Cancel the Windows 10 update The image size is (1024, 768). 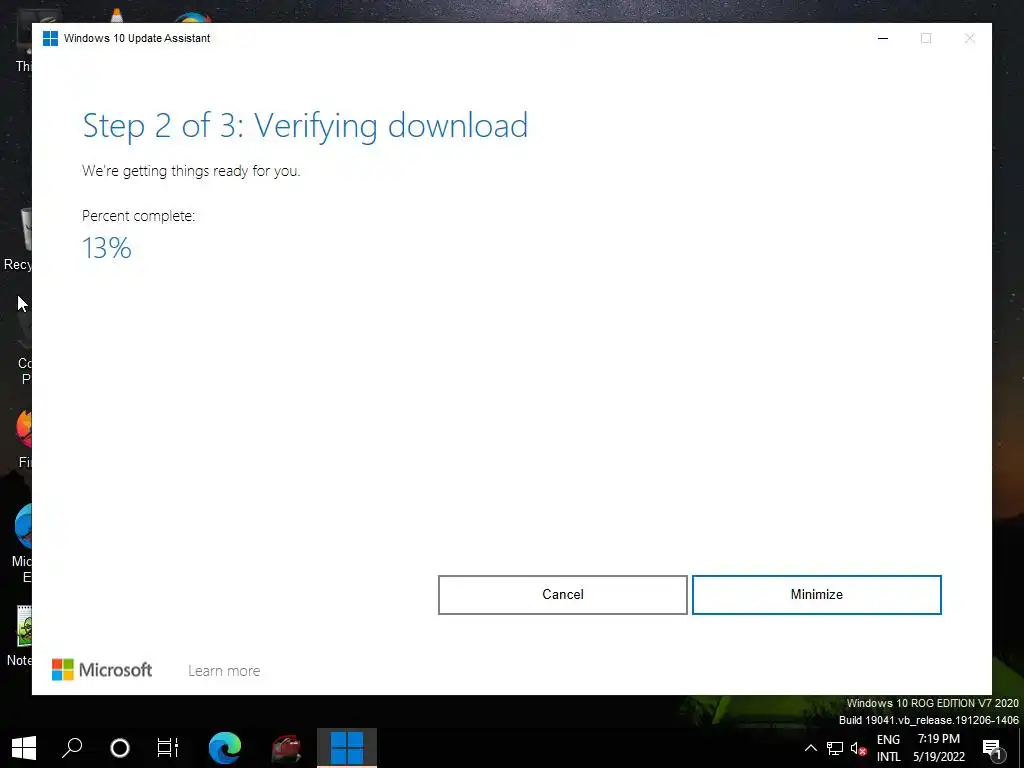tap(562, 594)
